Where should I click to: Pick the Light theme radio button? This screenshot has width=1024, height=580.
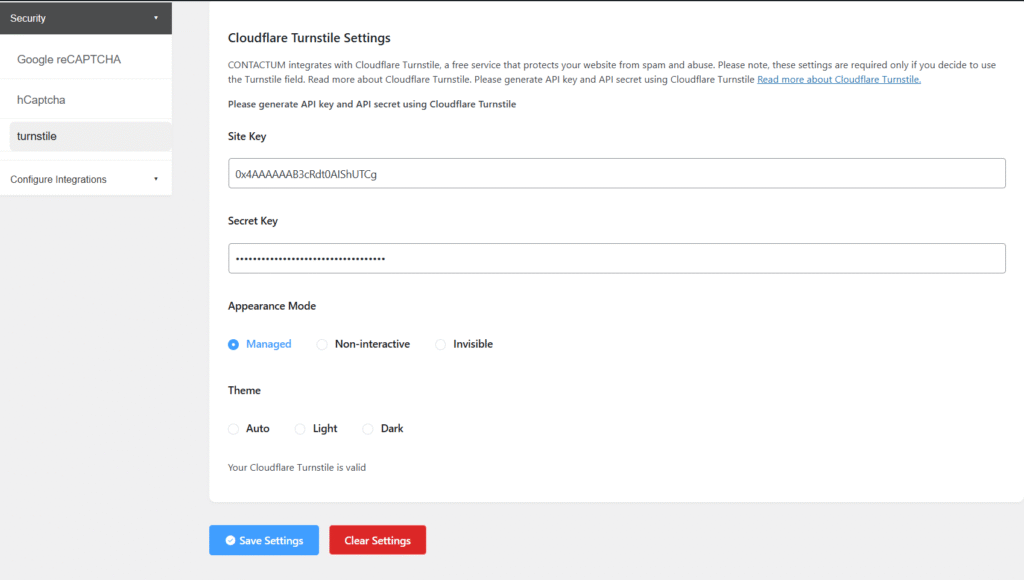pyautogui.click(x=301, y=429)
